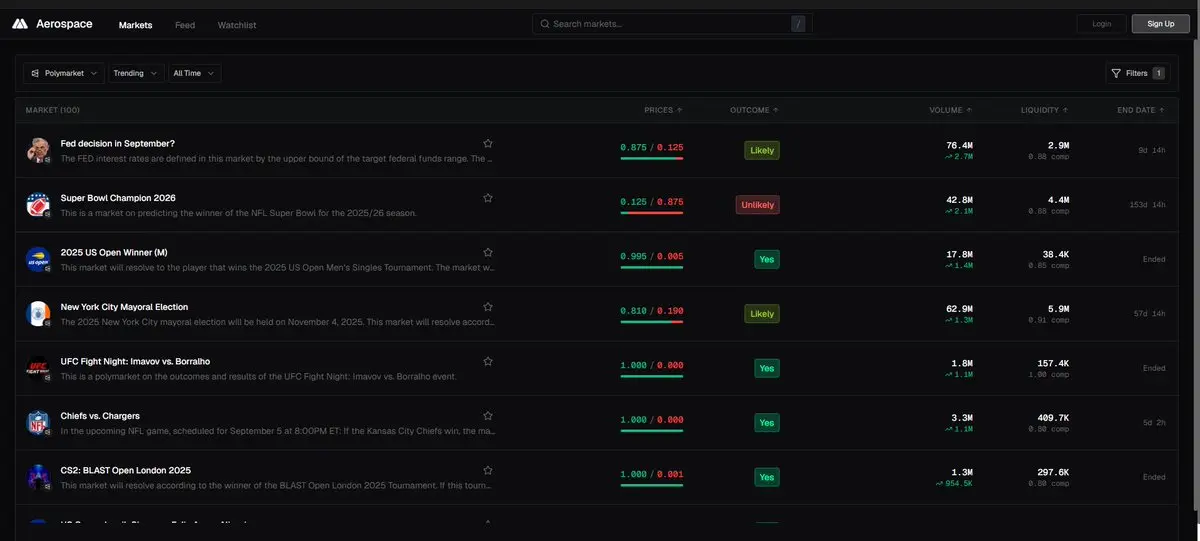Viewport: 1200px width, 541px height.
Task: Sort by the Outcome column header
Action: (754, 110)
